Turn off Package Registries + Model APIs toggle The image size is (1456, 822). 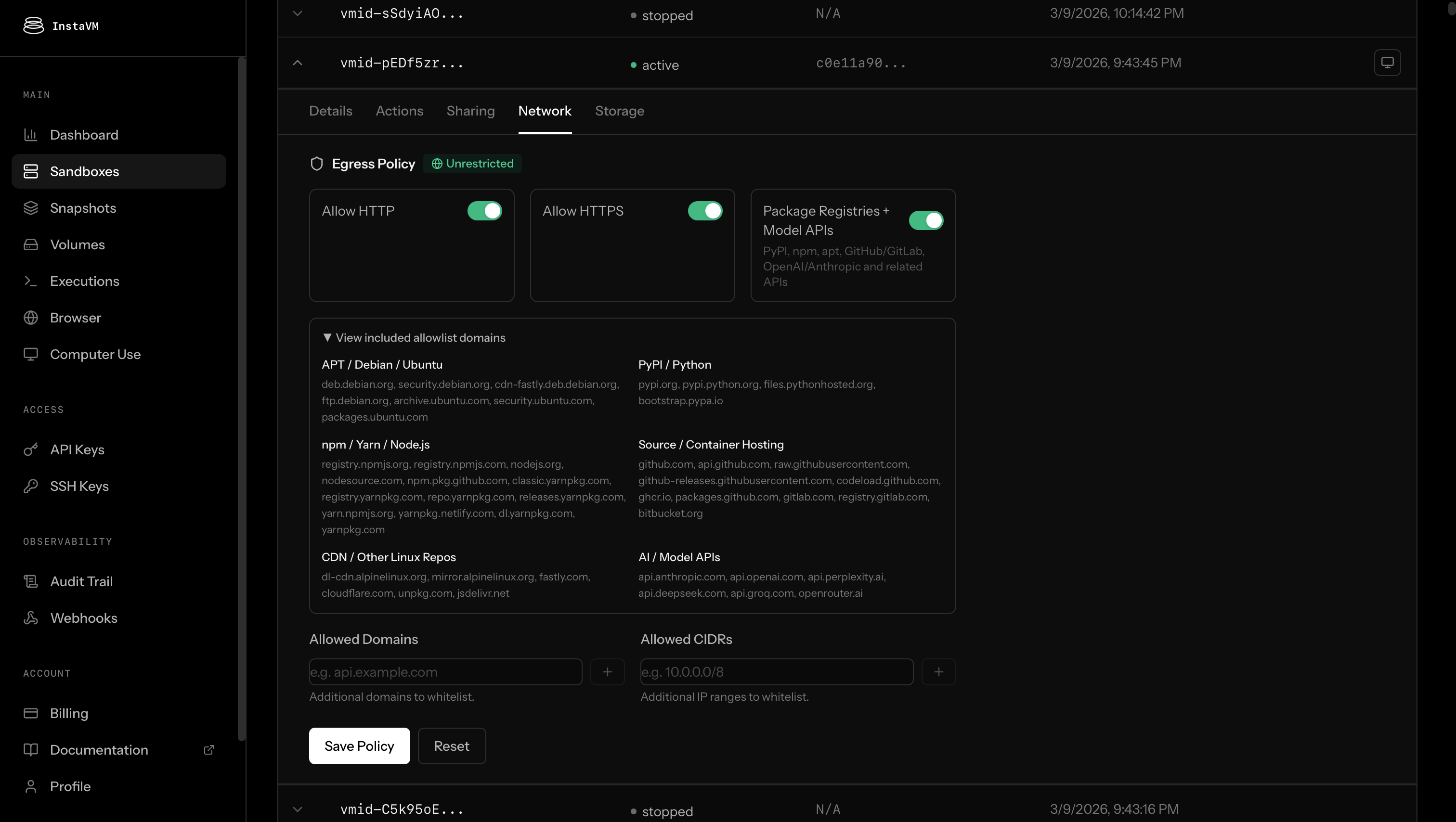click(x=926, y=220)
